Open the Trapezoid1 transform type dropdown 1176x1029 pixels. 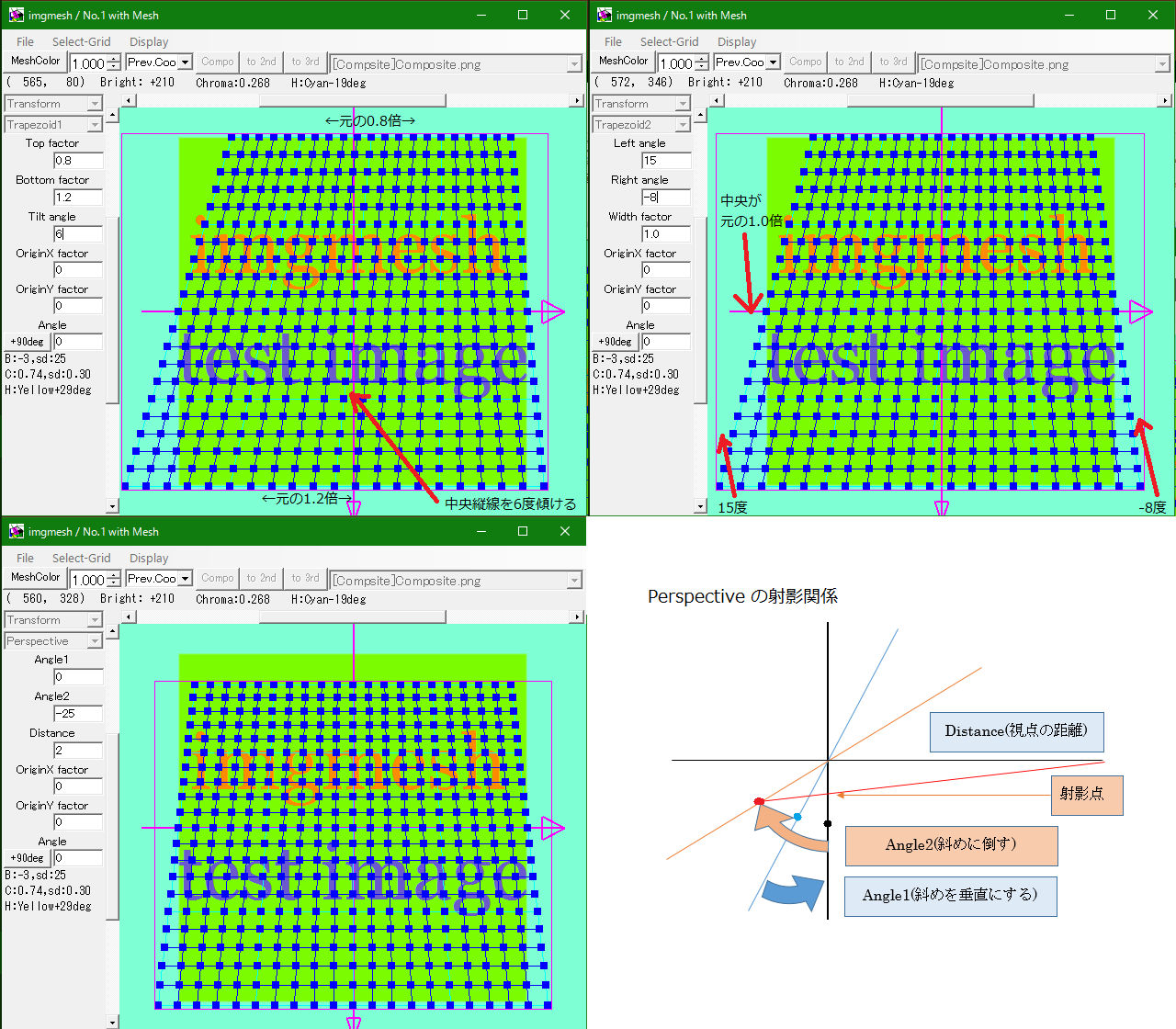pyautogui.click(x=95, y=125)
